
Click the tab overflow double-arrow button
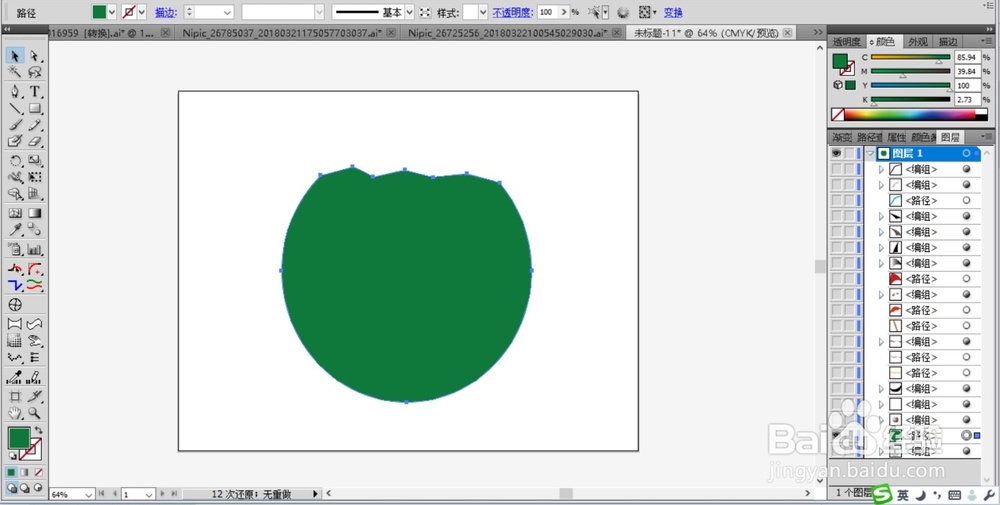818,32
